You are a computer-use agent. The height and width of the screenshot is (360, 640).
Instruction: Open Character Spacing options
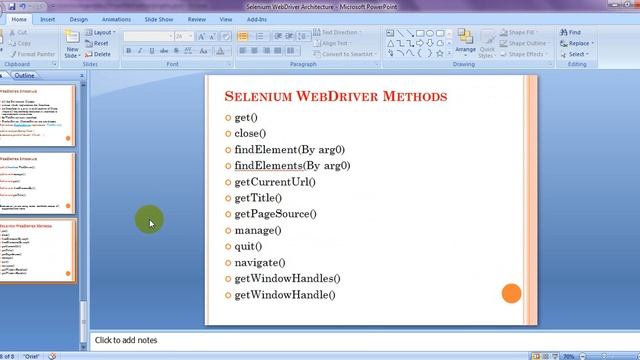click(x=188, y=51)
